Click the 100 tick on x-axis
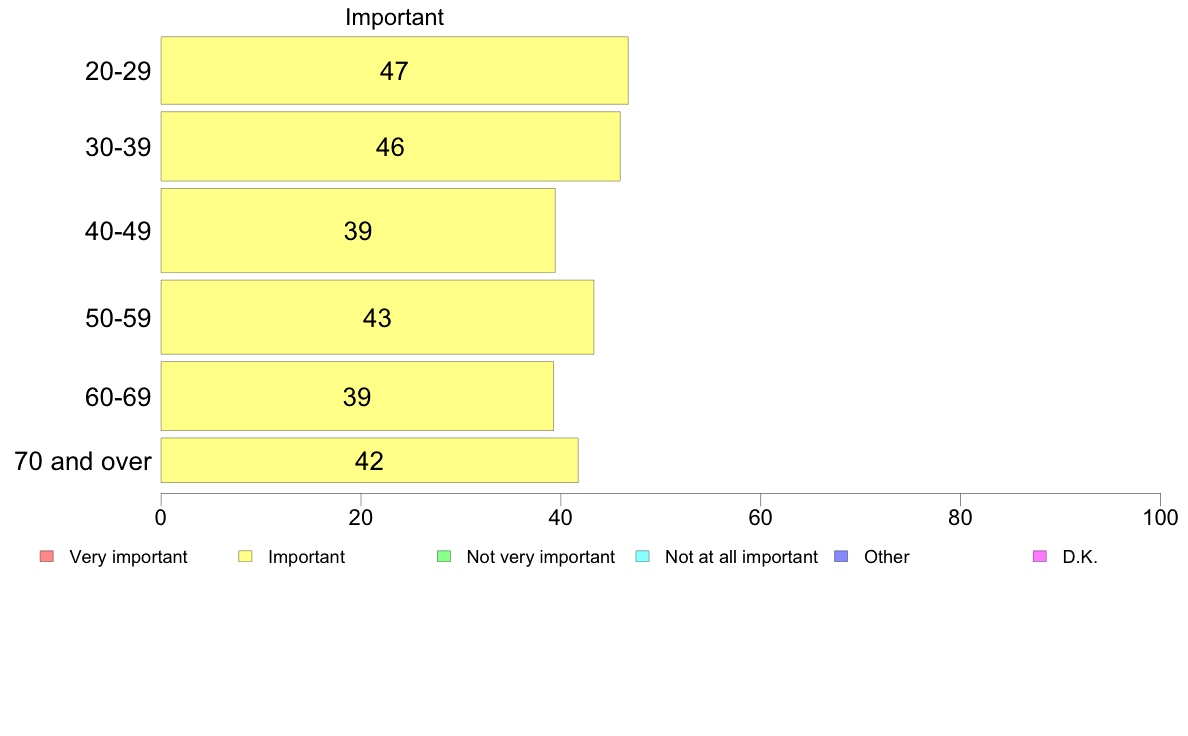1188x736 pixels. 1160,518
